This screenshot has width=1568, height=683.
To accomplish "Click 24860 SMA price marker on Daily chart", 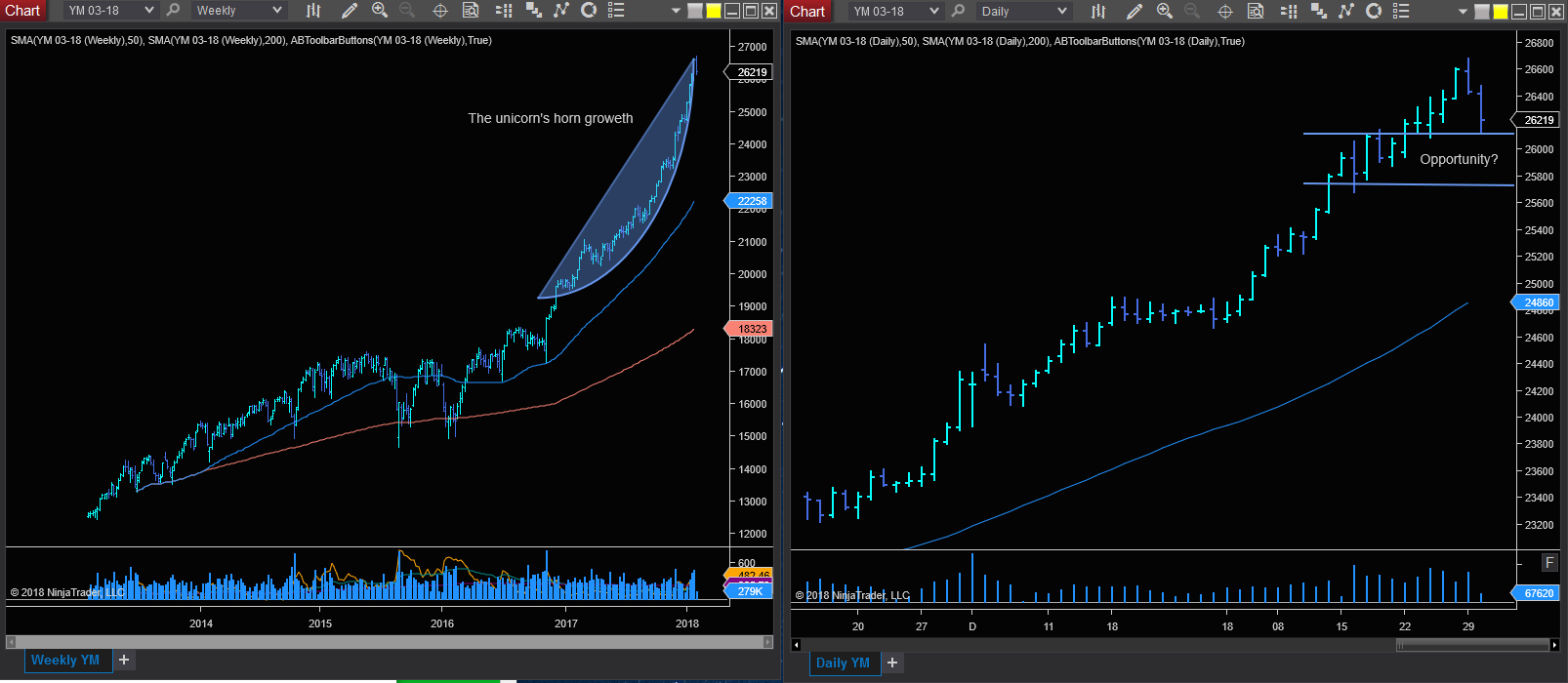I will pos(1537,302).
